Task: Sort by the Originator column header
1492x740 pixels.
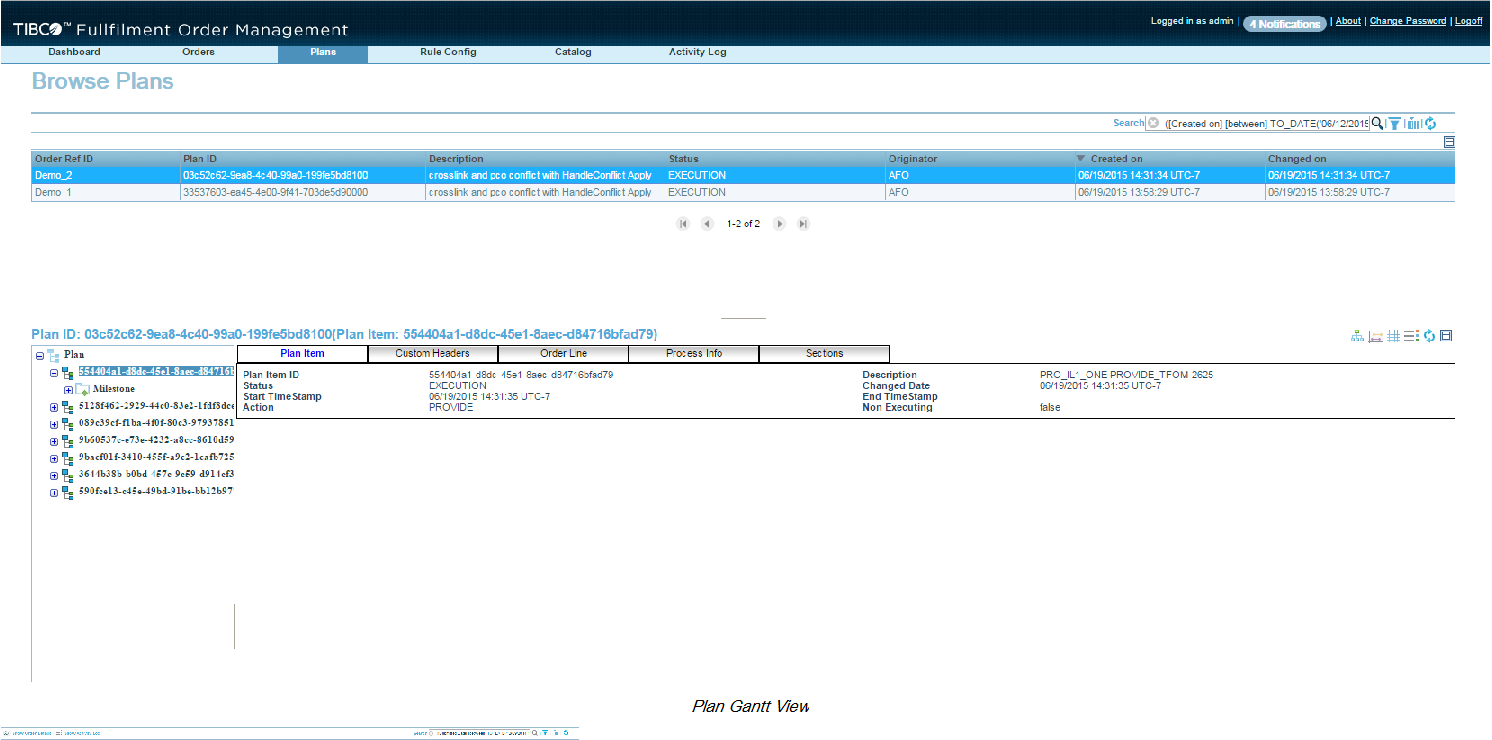Action: coord(979,159)
